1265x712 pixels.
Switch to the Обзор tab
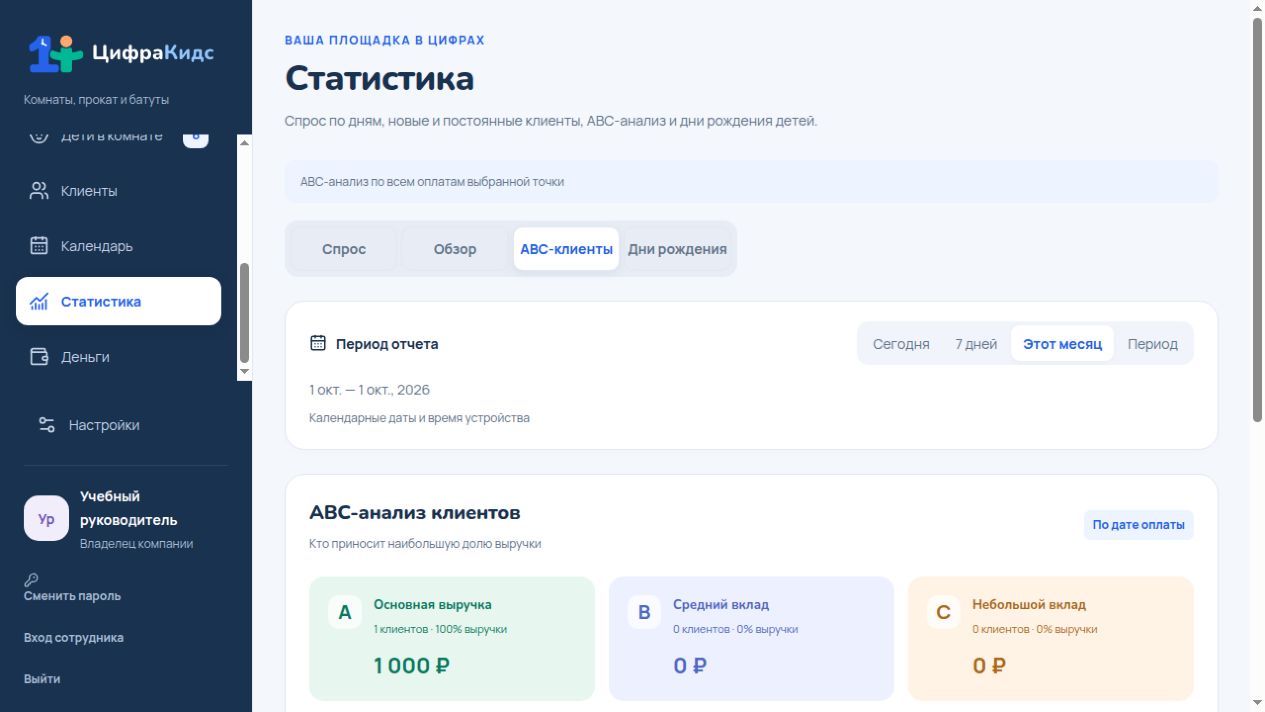pos(455,249)
